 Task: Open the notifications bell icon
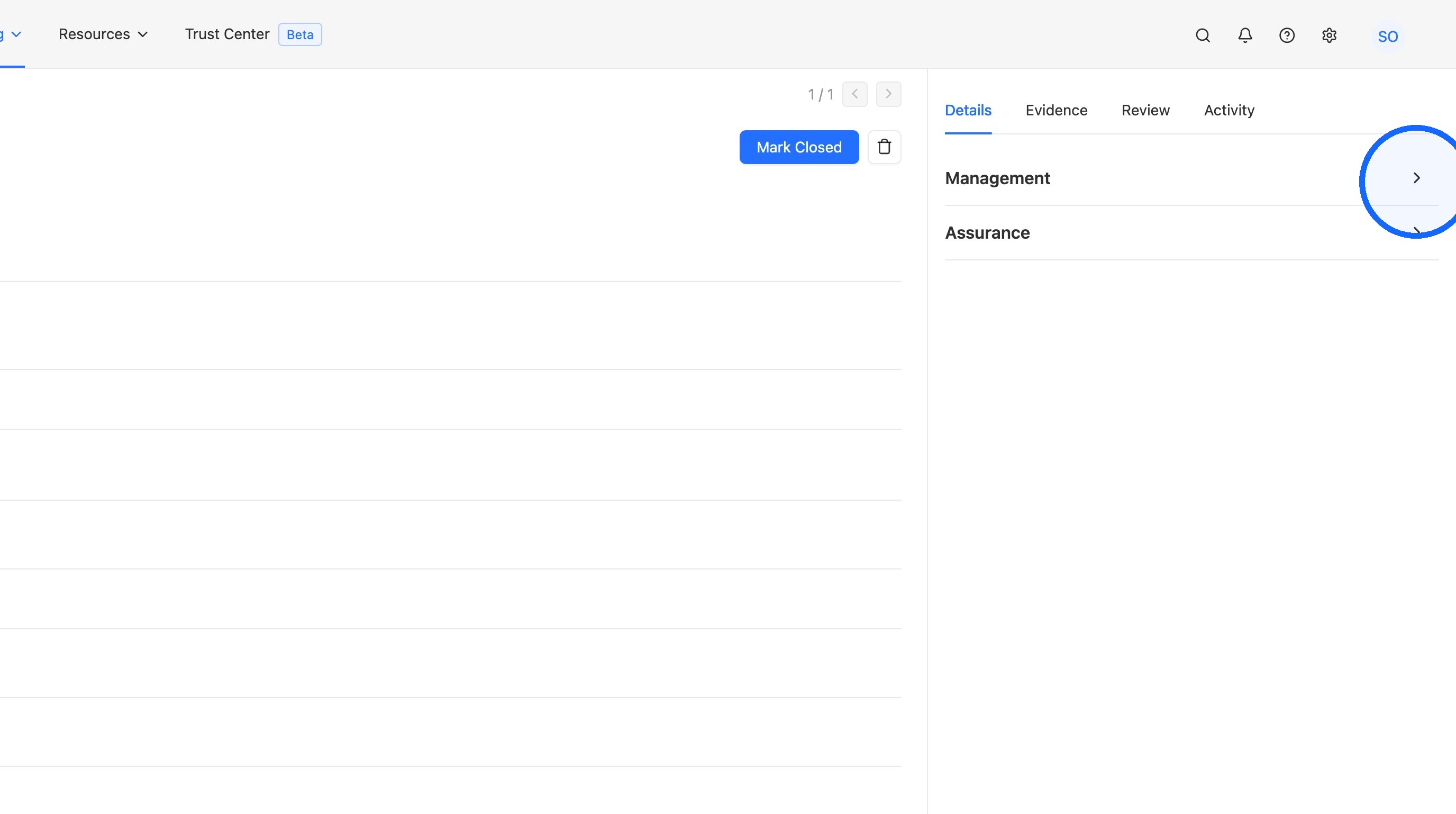[x=1244, y=35]
